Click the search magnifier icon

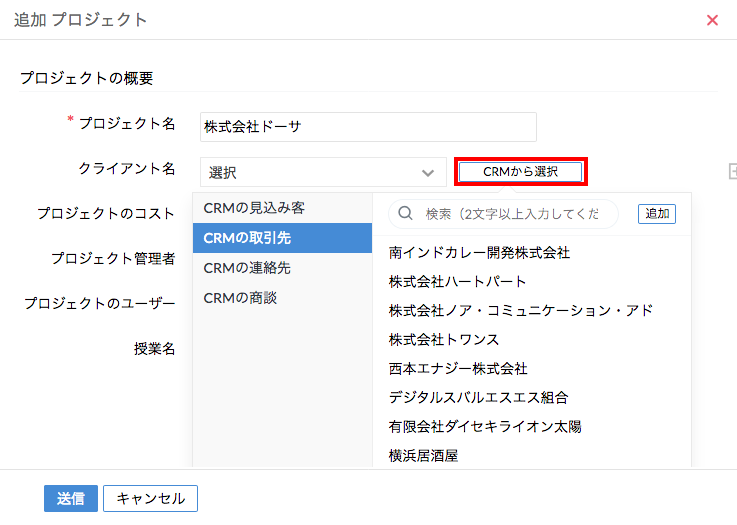(x=407, y=213)
